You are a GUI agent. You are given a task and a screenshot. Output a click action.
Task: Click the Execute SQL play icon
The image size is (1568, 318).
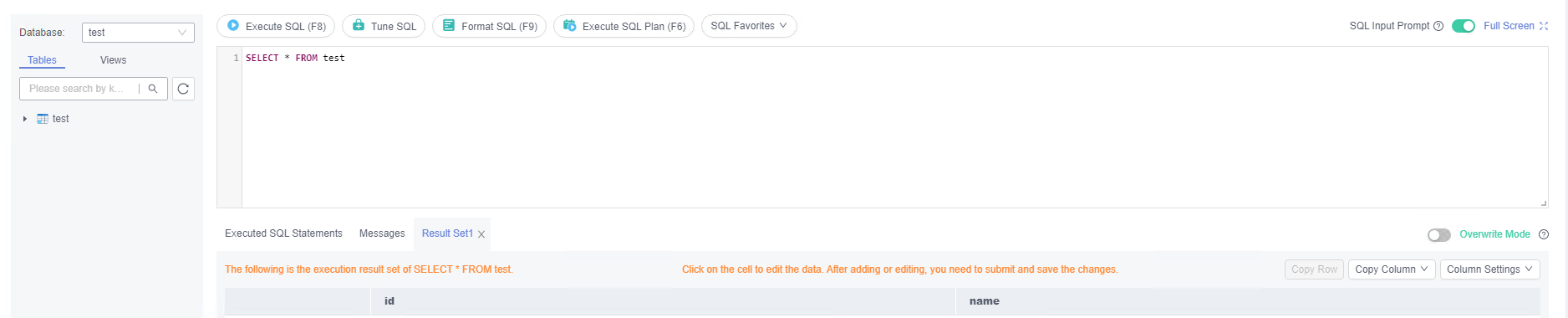click(x=234, y=26)
